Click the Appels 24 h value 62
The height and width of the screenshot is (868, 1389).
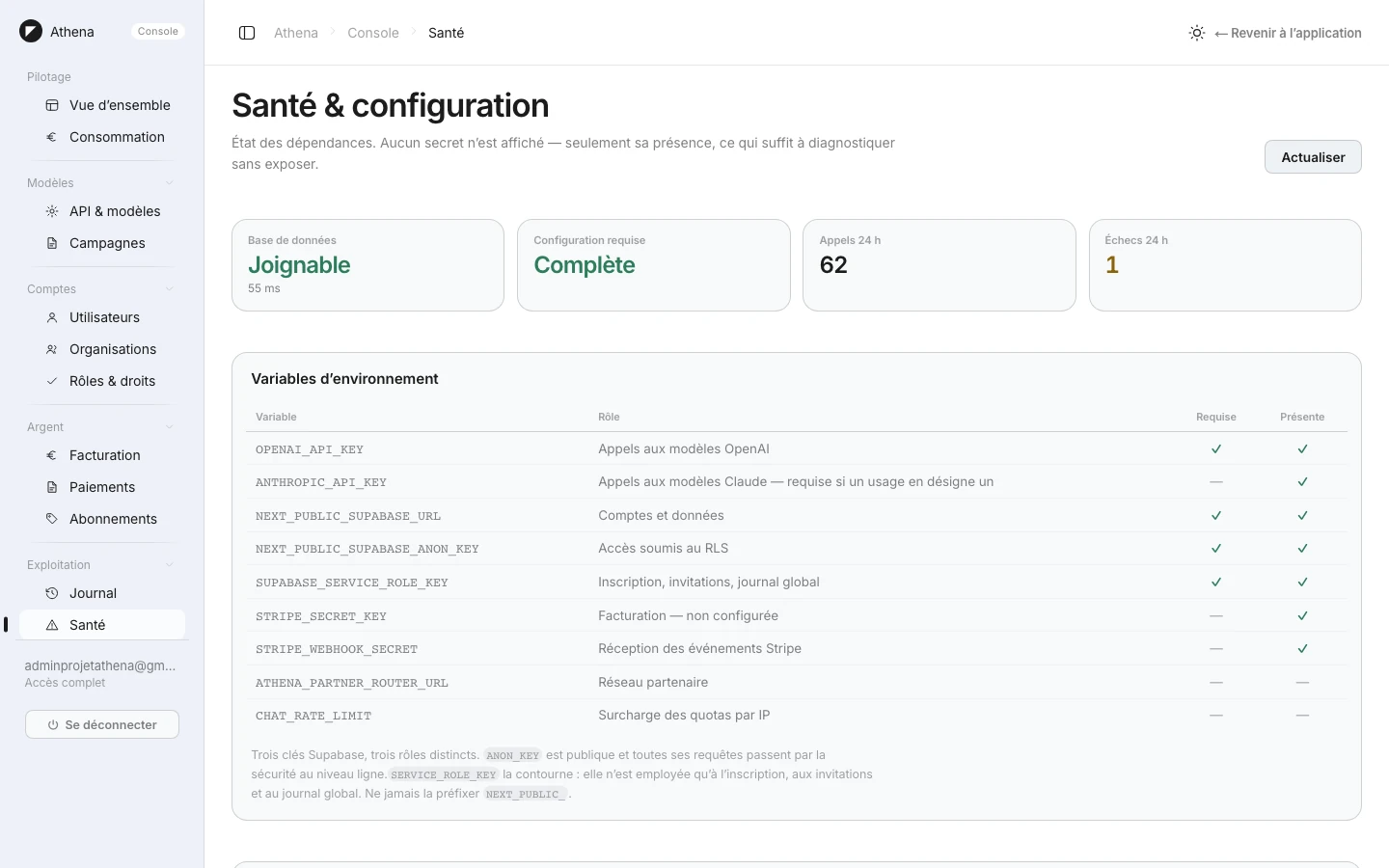[833, 265]
